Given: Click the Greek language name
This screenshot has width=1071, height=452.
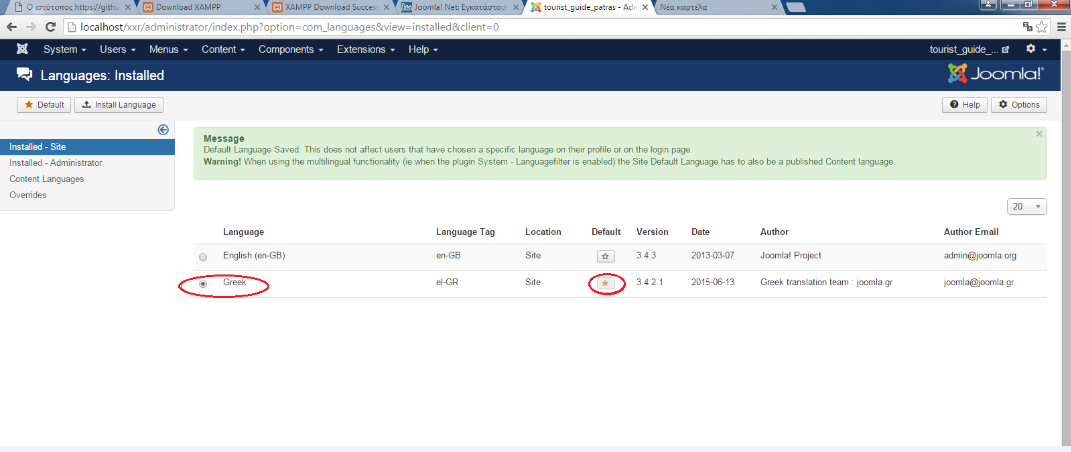Looking at the screenshot, I should [234, 281].
